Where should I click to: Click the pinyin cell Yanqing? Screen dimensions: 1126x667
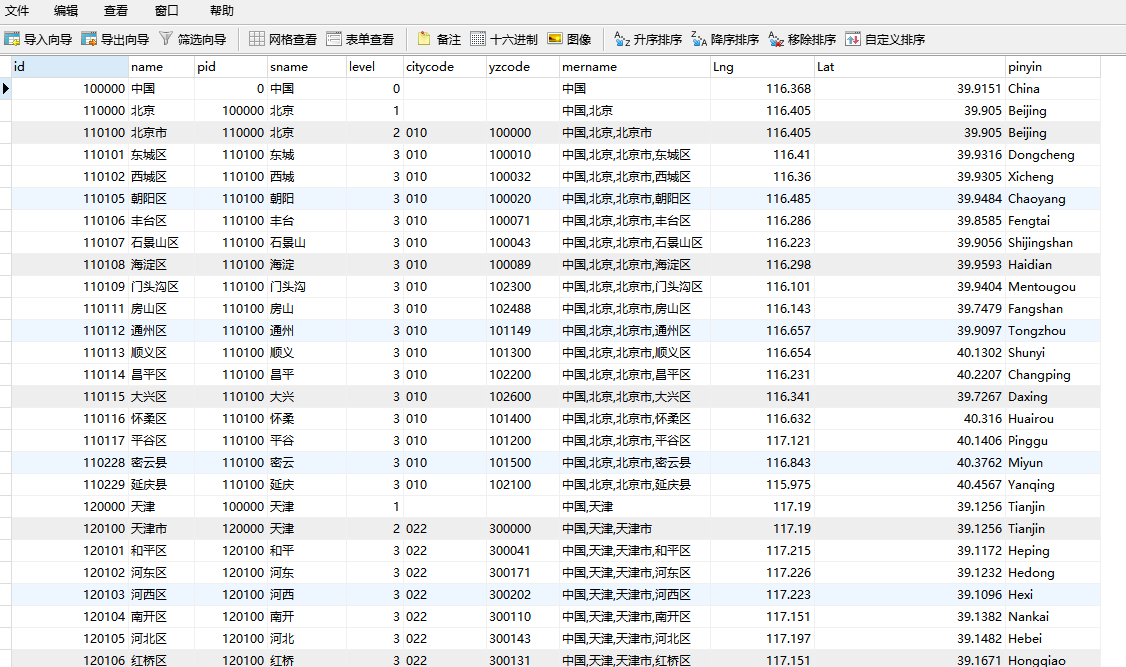[x=1053, y=485]
